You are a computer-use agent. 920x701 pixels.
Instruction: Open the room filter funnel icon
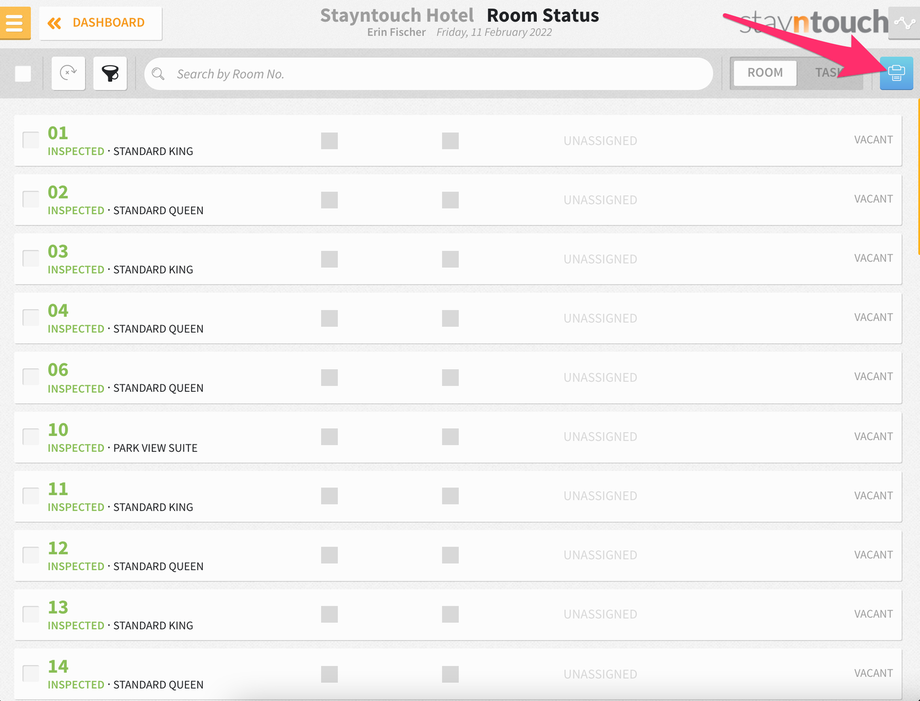tap(110, 73)
